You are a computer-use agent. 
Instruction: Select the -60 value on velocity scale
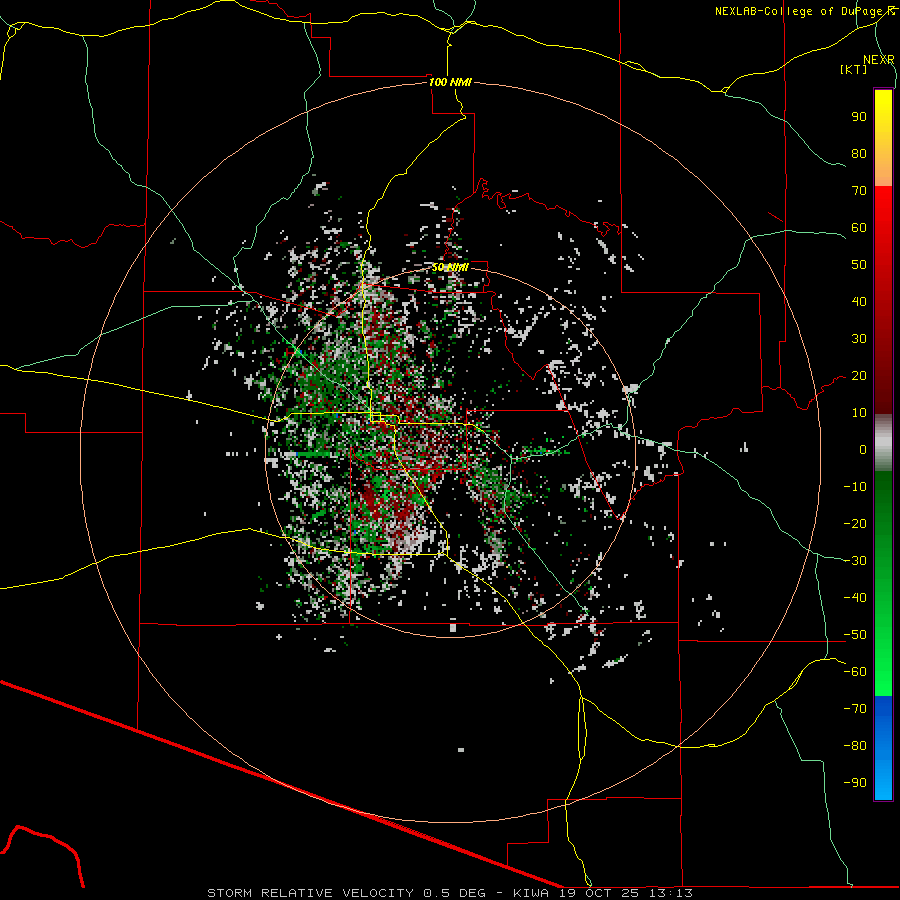click(855, 672)
